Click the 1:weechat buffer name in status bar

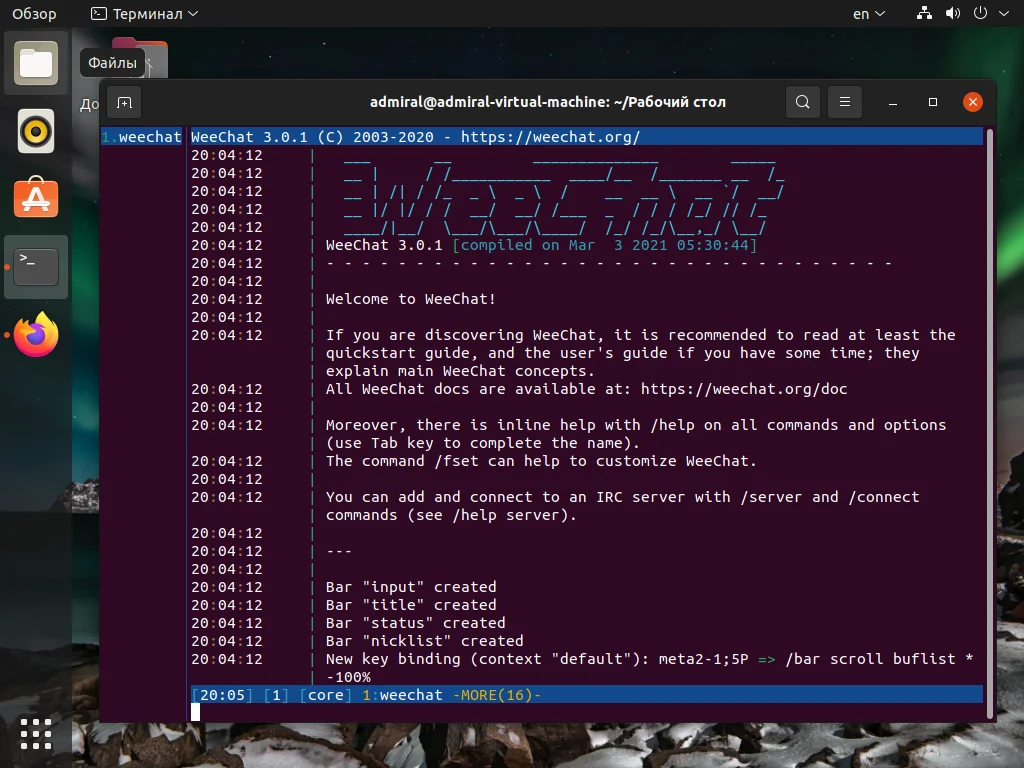pos(402,695)
